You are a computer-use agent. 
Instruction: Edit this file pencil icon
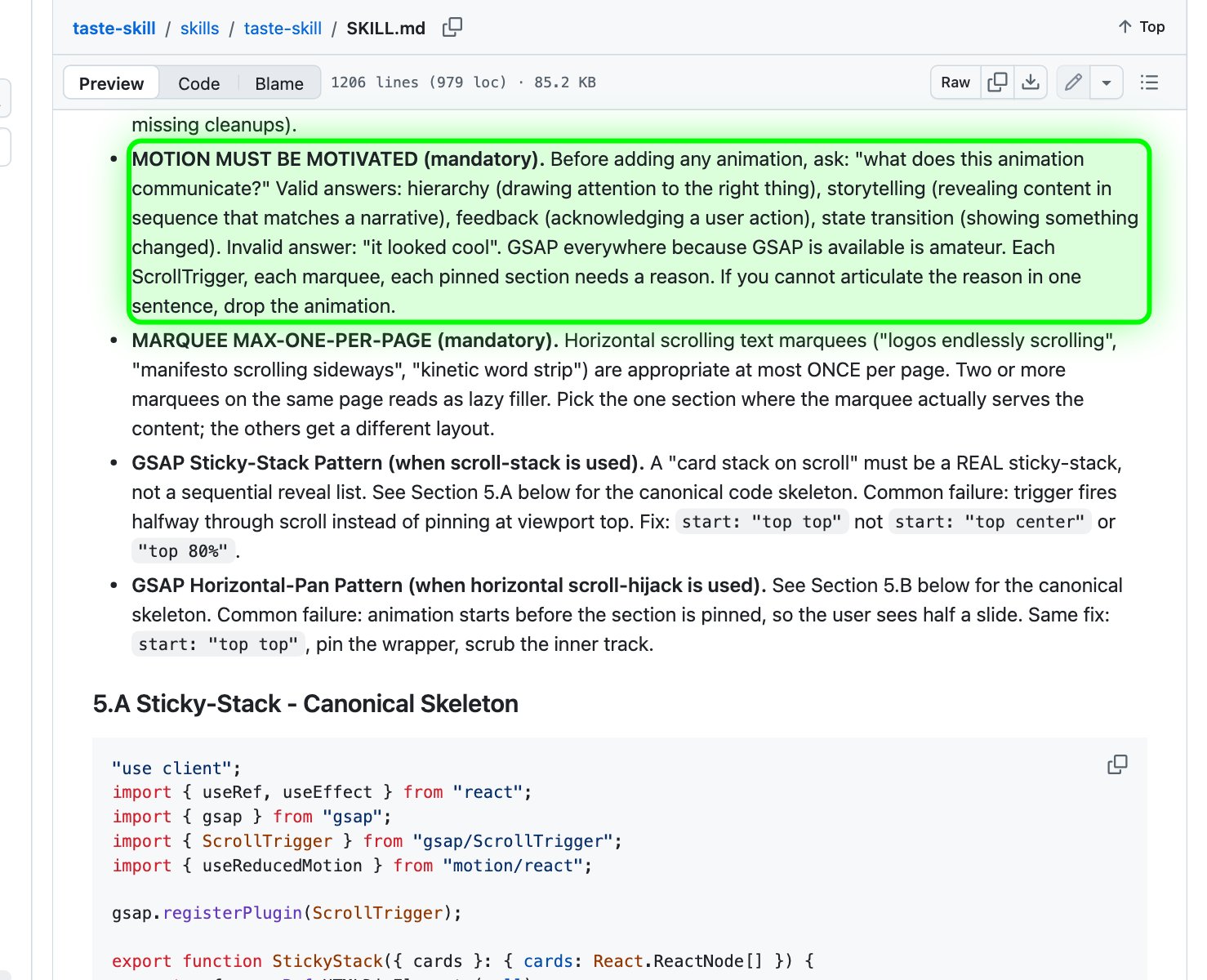pos(1073,82)
